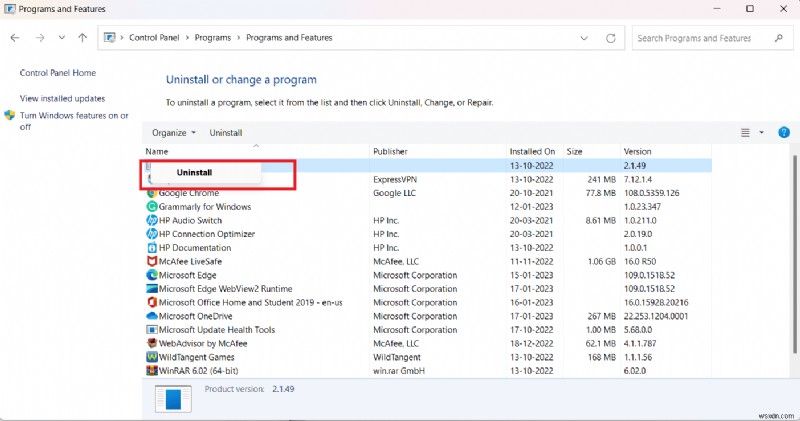The width and height of the screenshot is (800, 421).
Task: Select the HP Documentation entry
Action: [x=195, y=248]
